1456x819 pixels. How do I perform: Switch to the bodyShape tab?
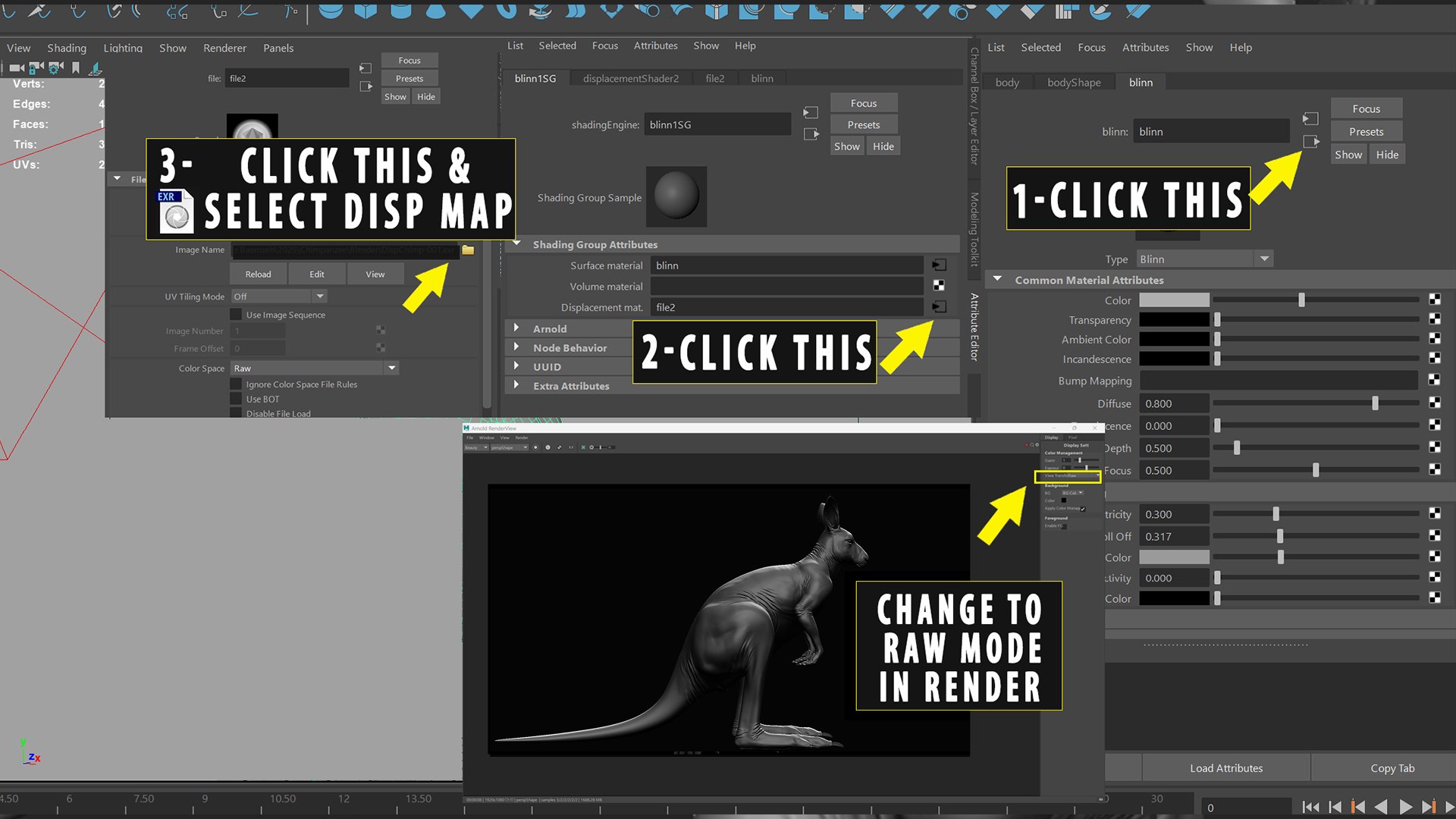1074,82
